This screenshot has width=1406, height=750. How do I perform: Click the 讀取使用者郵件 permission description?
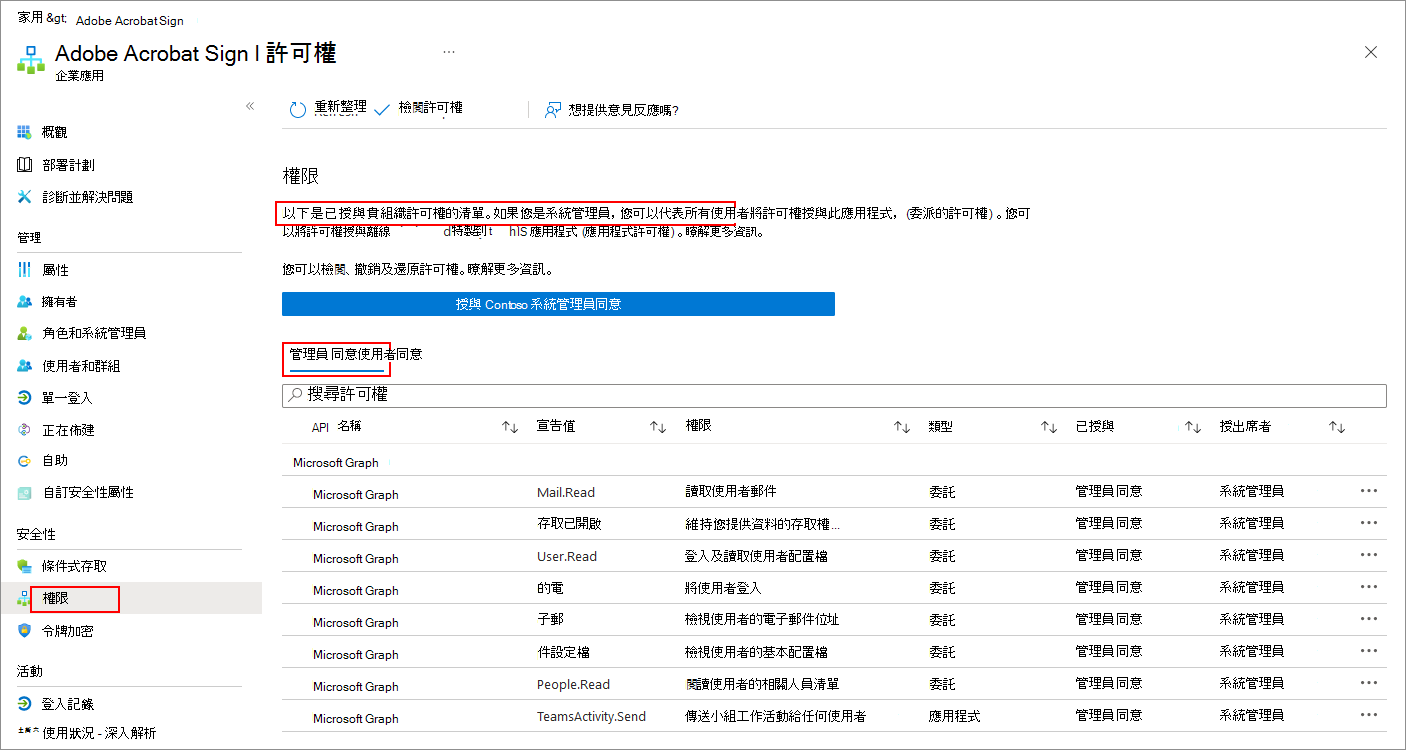click(x=731, y=491)
